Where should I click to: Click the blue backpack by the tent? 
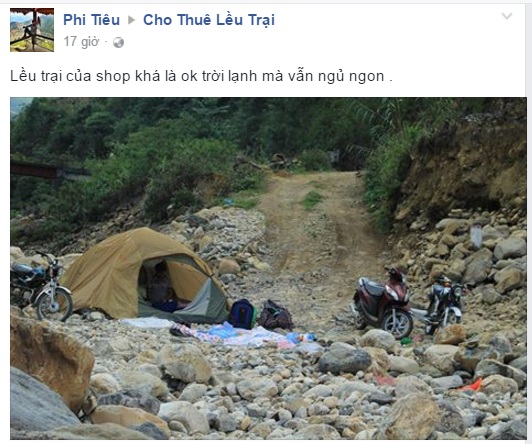click(242, 314)
